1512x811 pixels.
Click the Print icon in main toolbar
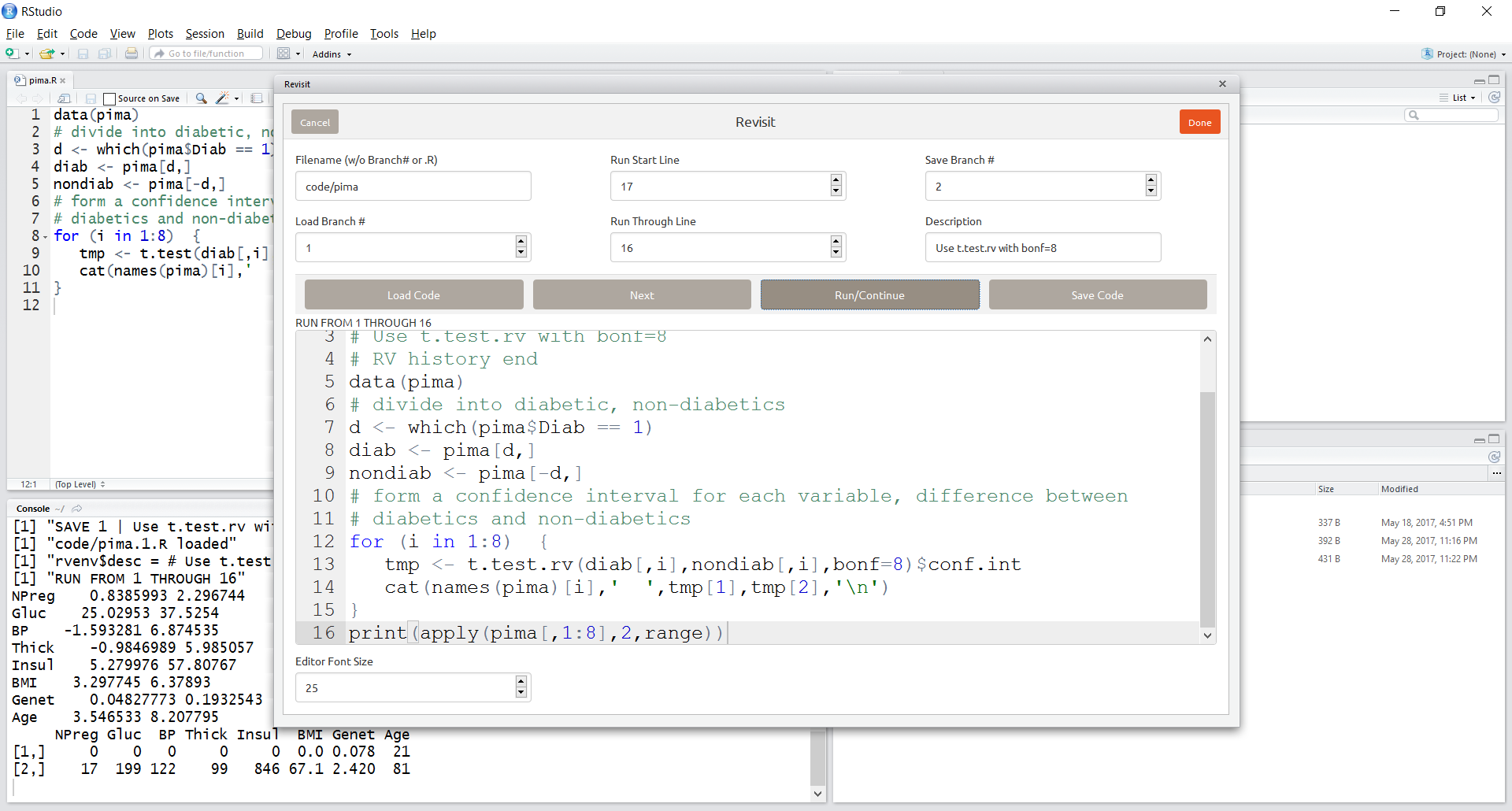point(132,54)
